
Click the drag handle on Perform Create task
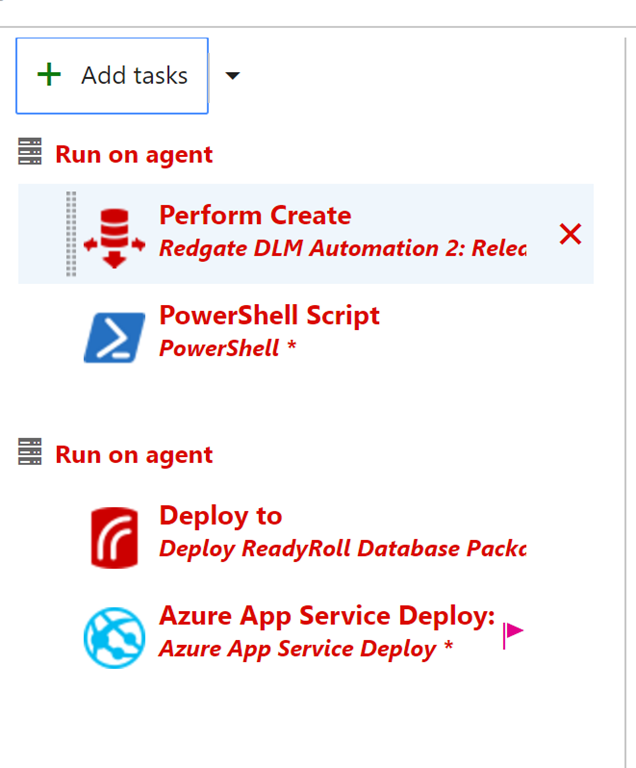coord(71,234)
